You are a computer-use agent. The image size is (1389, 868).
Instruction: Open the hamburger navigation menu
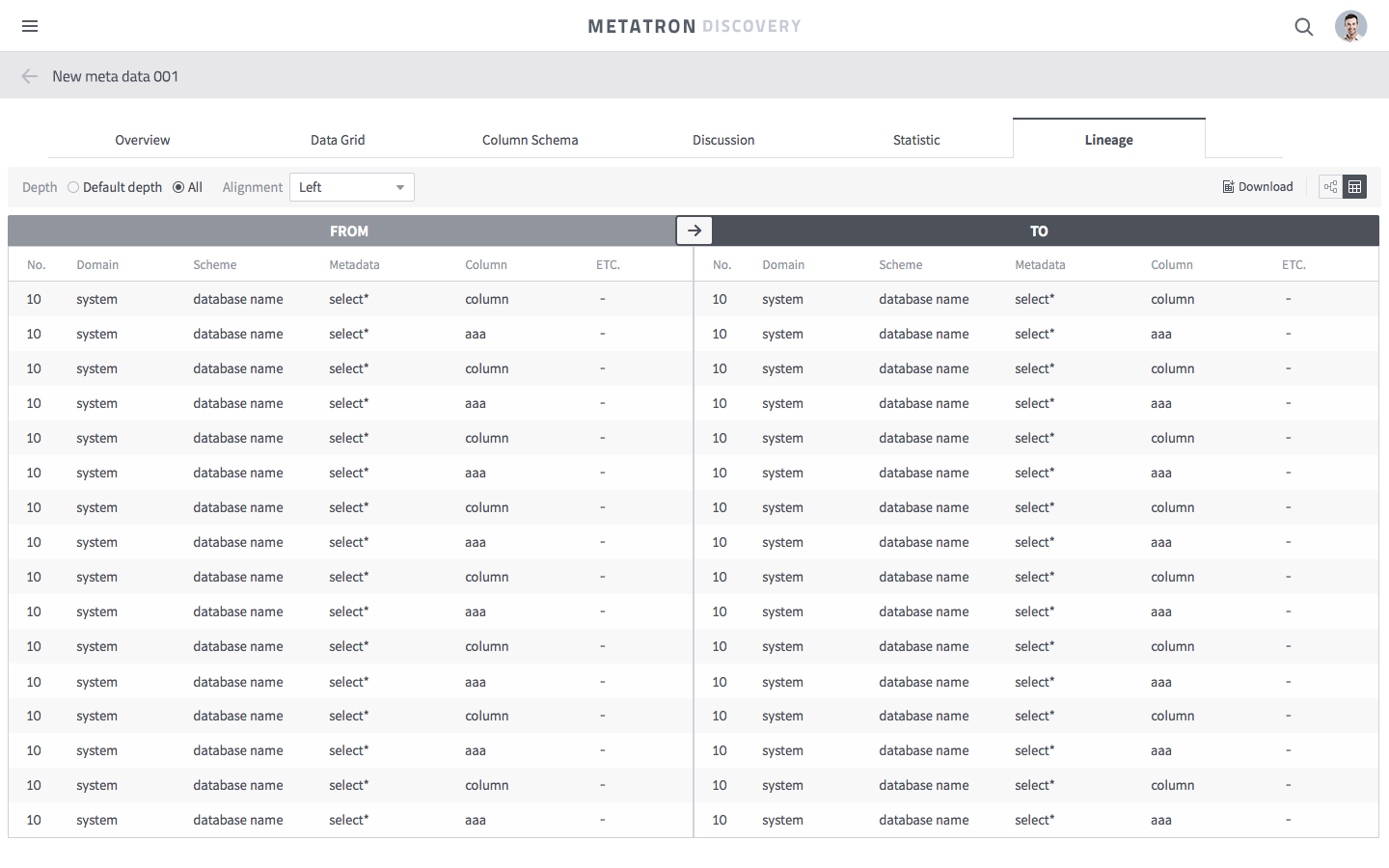coord(29,26)
